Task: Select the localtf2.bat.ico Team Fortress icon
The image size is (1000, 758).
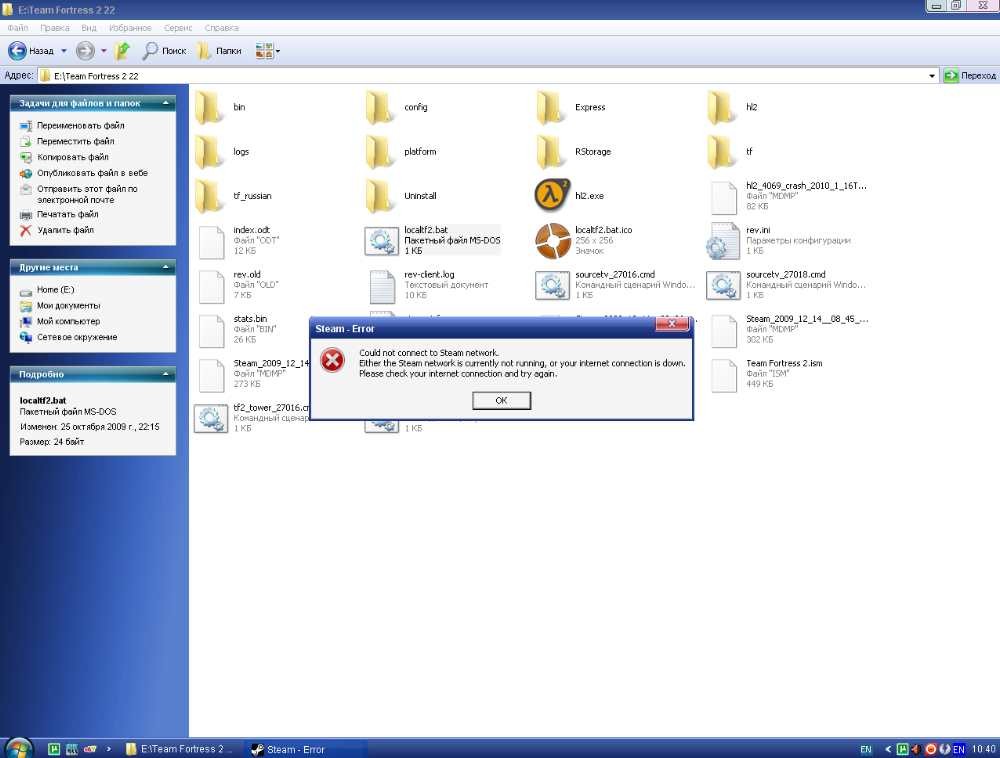Action: click(x=552, y=240)
